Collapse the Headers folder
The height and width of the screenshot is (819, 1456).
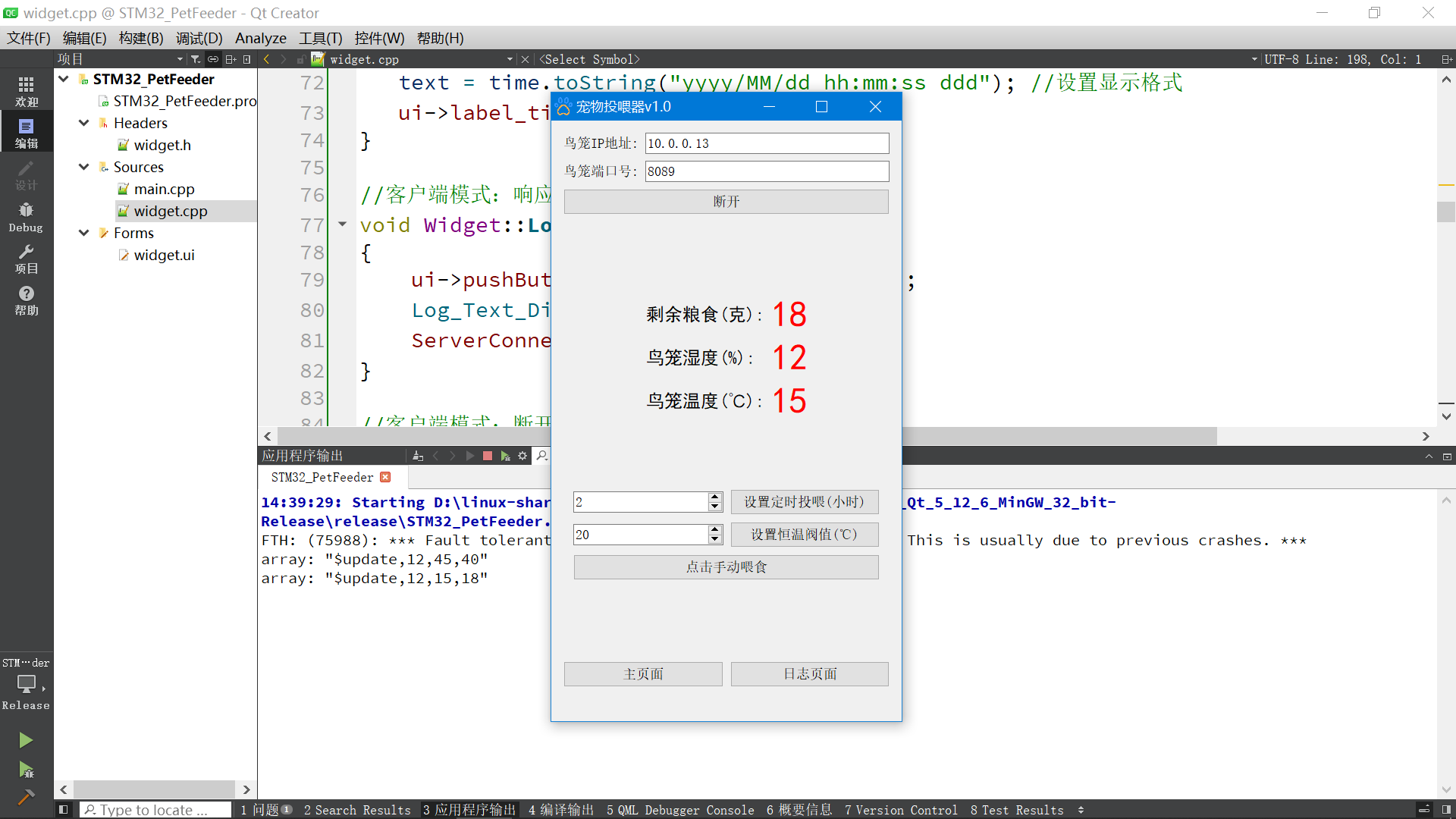pos(84,123)
